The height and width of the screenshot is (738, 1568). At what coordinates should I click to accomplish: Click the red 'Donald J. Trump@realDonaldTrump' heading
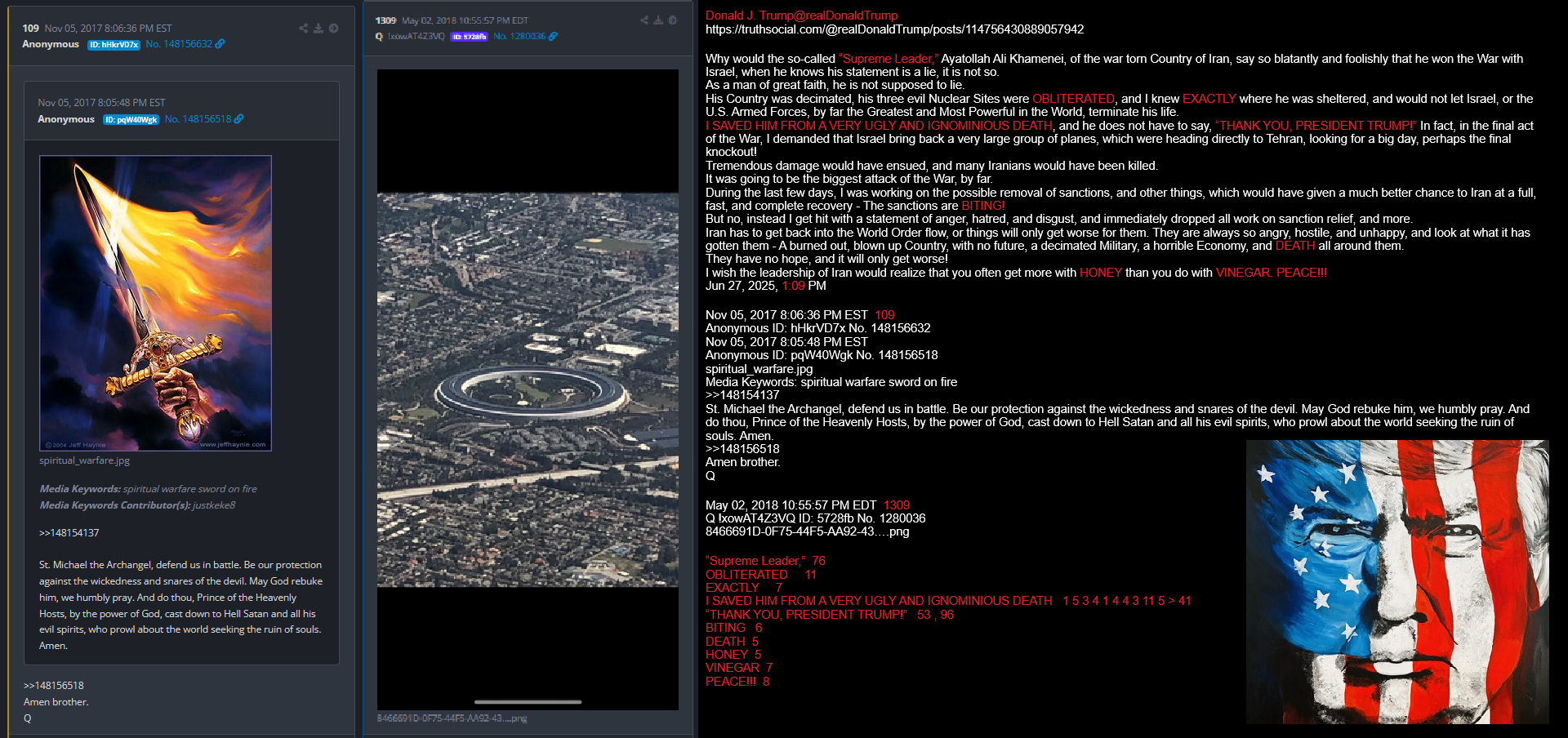click(x=801, y=16)
